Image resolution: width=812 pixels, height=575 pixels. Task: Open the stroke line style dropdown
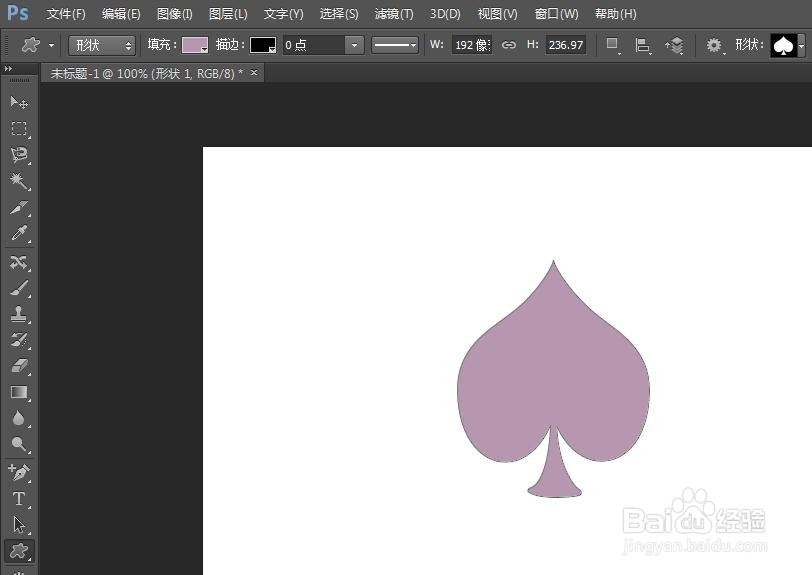[394, 45]
